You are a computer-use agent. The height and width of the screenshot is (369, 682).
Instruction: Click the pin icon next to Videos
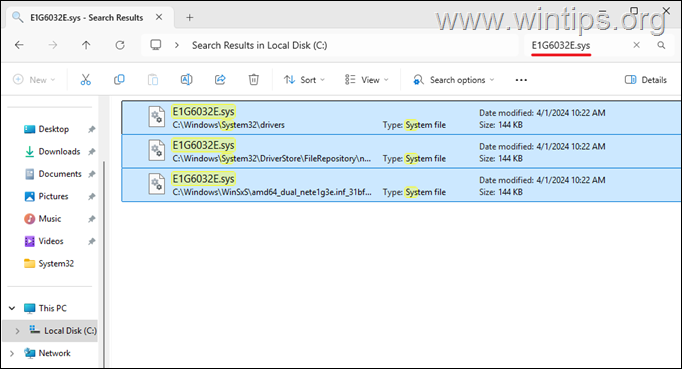tap(91, 241)
